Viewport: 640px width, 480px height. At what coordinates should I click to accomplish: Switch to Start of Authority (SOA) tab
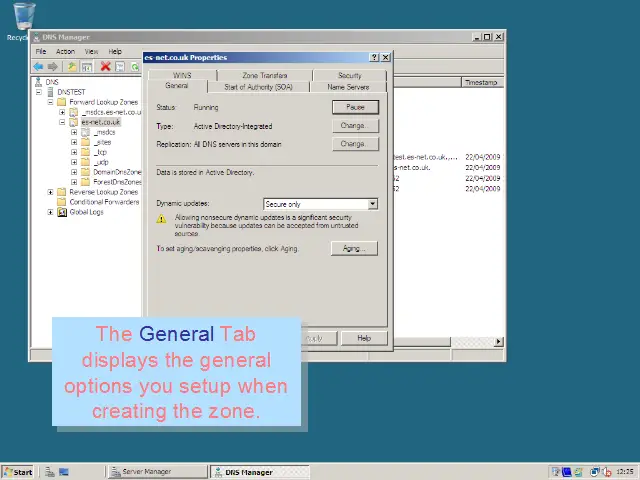258,87
